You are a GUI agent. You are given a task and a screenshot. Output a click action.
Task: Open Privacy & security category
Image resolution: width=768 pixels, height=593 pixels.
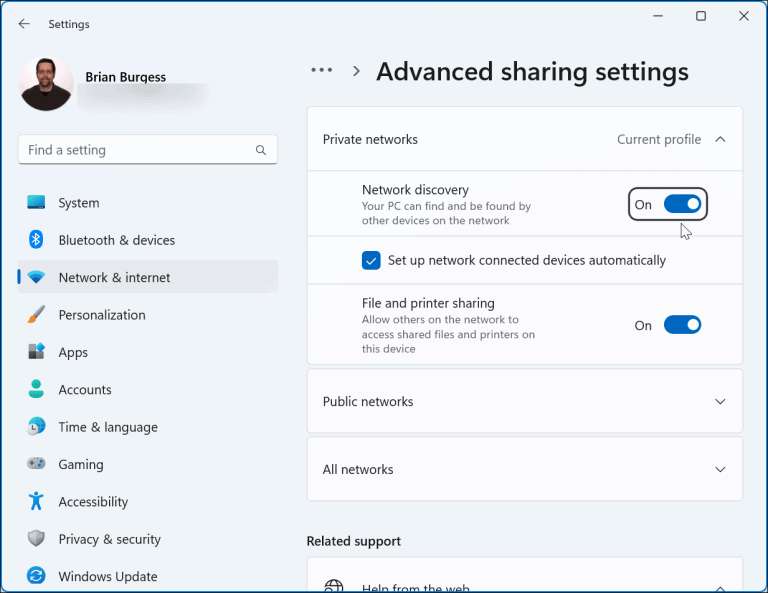click(x=147, y=539)
